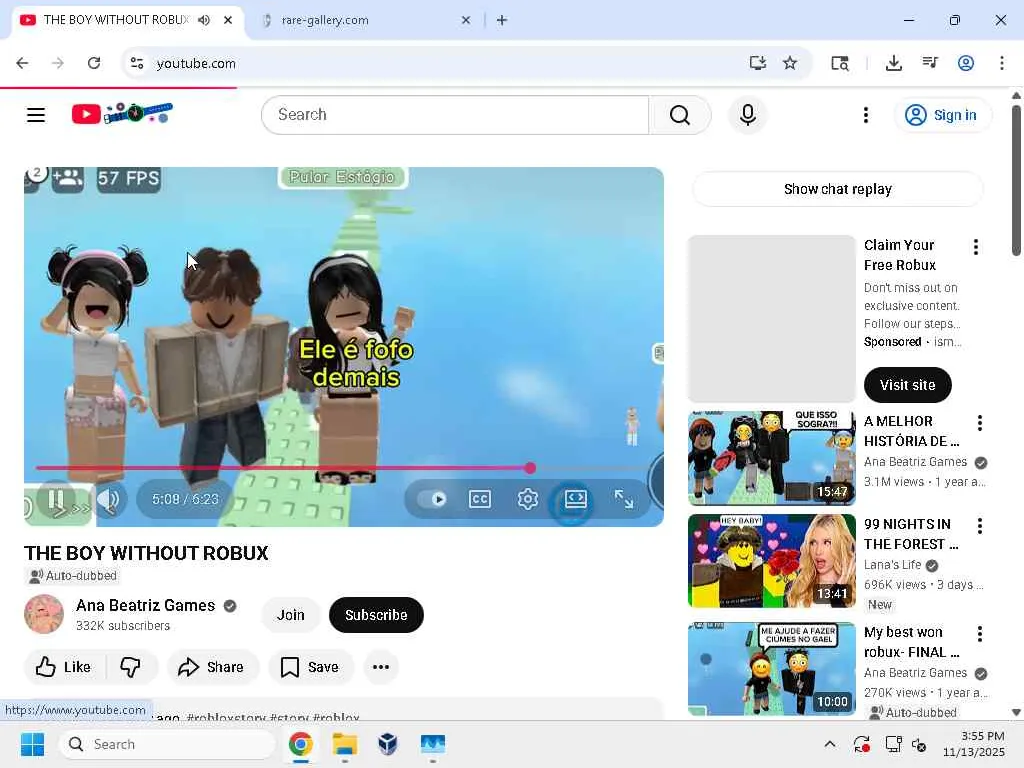Open the Ana Beatriz Games channel avatar
The image size is (1024, 768).
tap(44, 614)
